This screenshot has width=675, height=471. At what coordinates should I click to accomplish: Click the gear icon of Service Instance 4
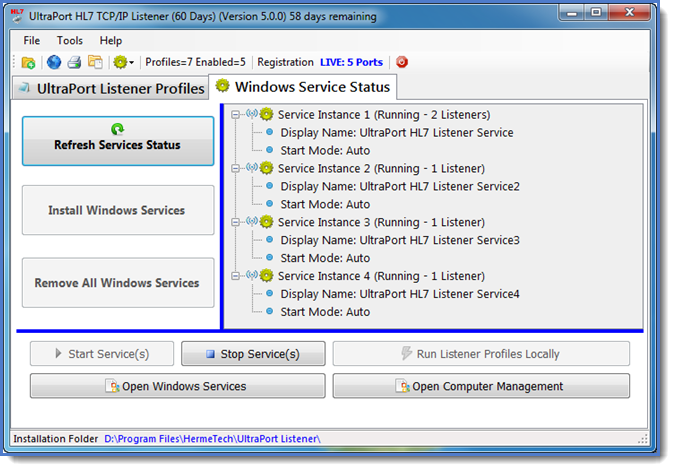(x=266, y=276)
